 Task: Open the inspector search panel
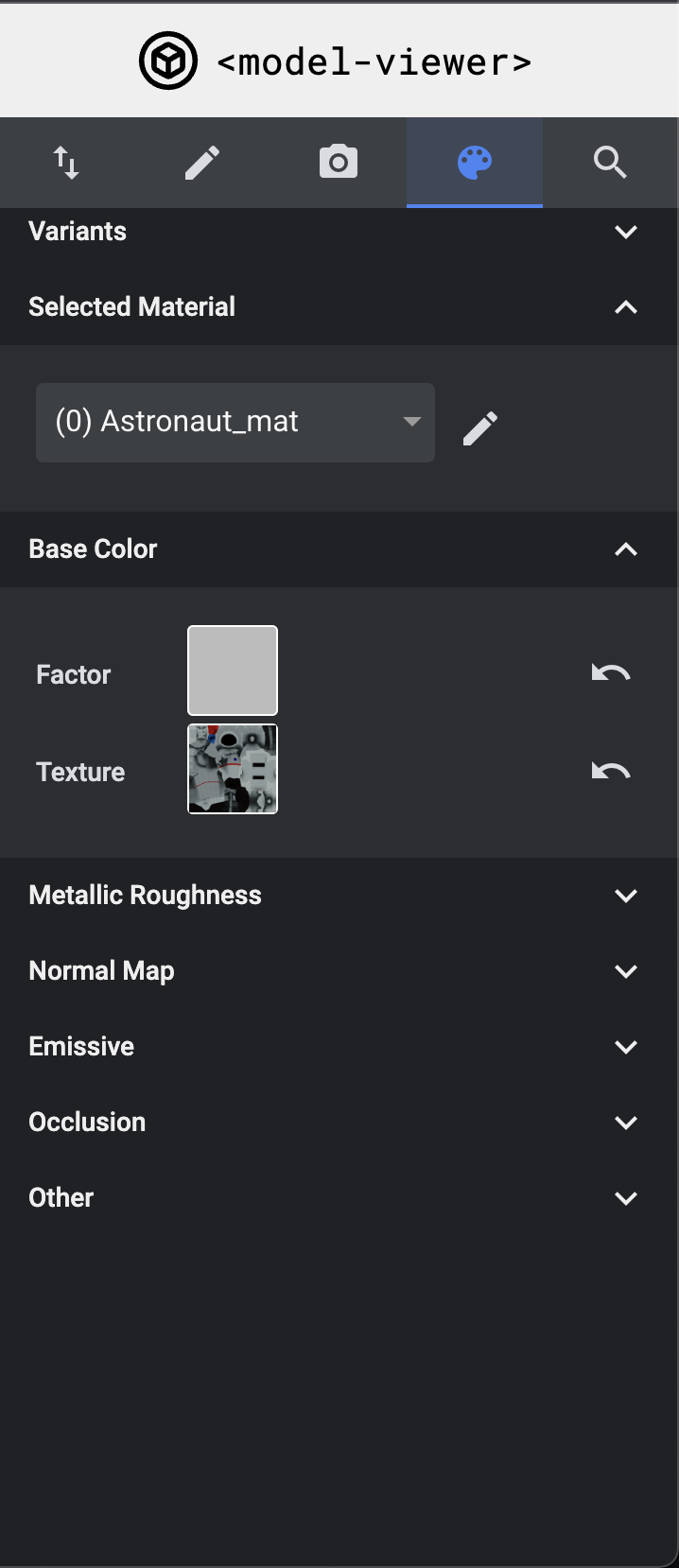[610, 162]
